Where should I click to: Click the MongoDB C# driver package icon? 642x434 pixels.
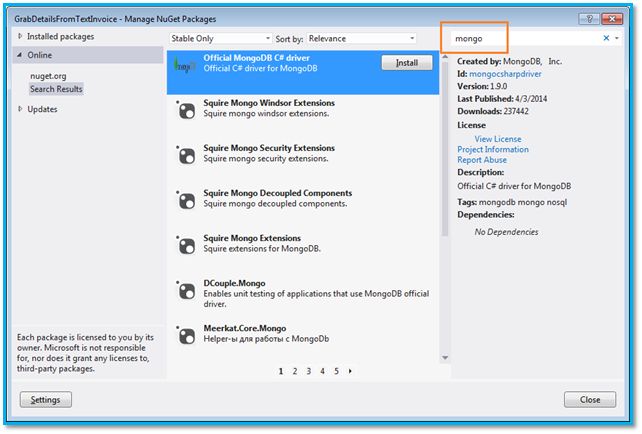click(x=184, y=65)
